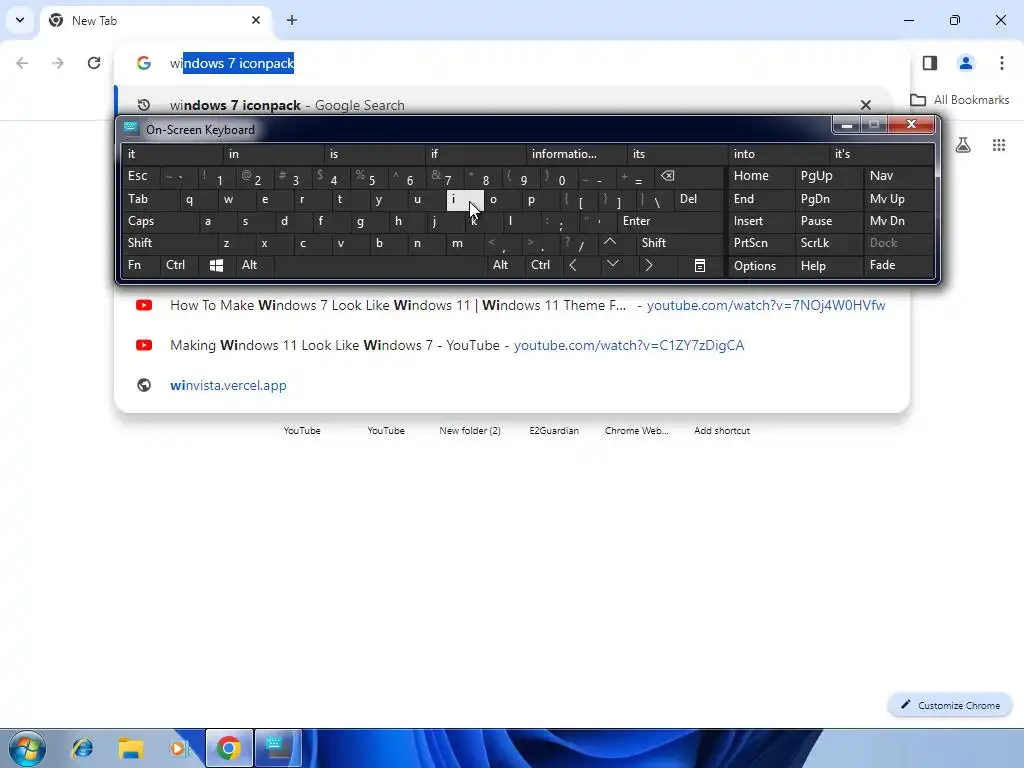Remove windows 7 iconpack suggestion
The image size is (1024, 768).
coord(865,105)
